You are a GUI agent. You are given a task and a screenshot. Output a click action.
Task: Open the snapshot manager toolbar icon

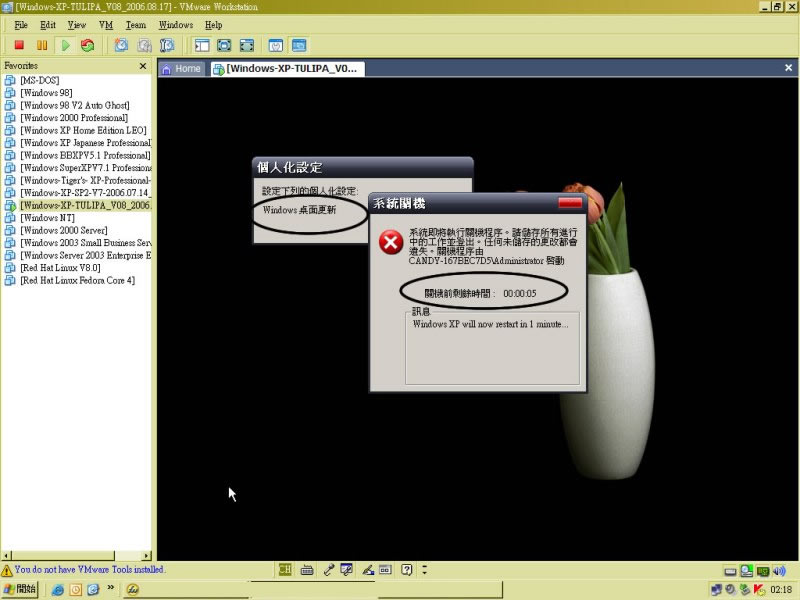167,45
